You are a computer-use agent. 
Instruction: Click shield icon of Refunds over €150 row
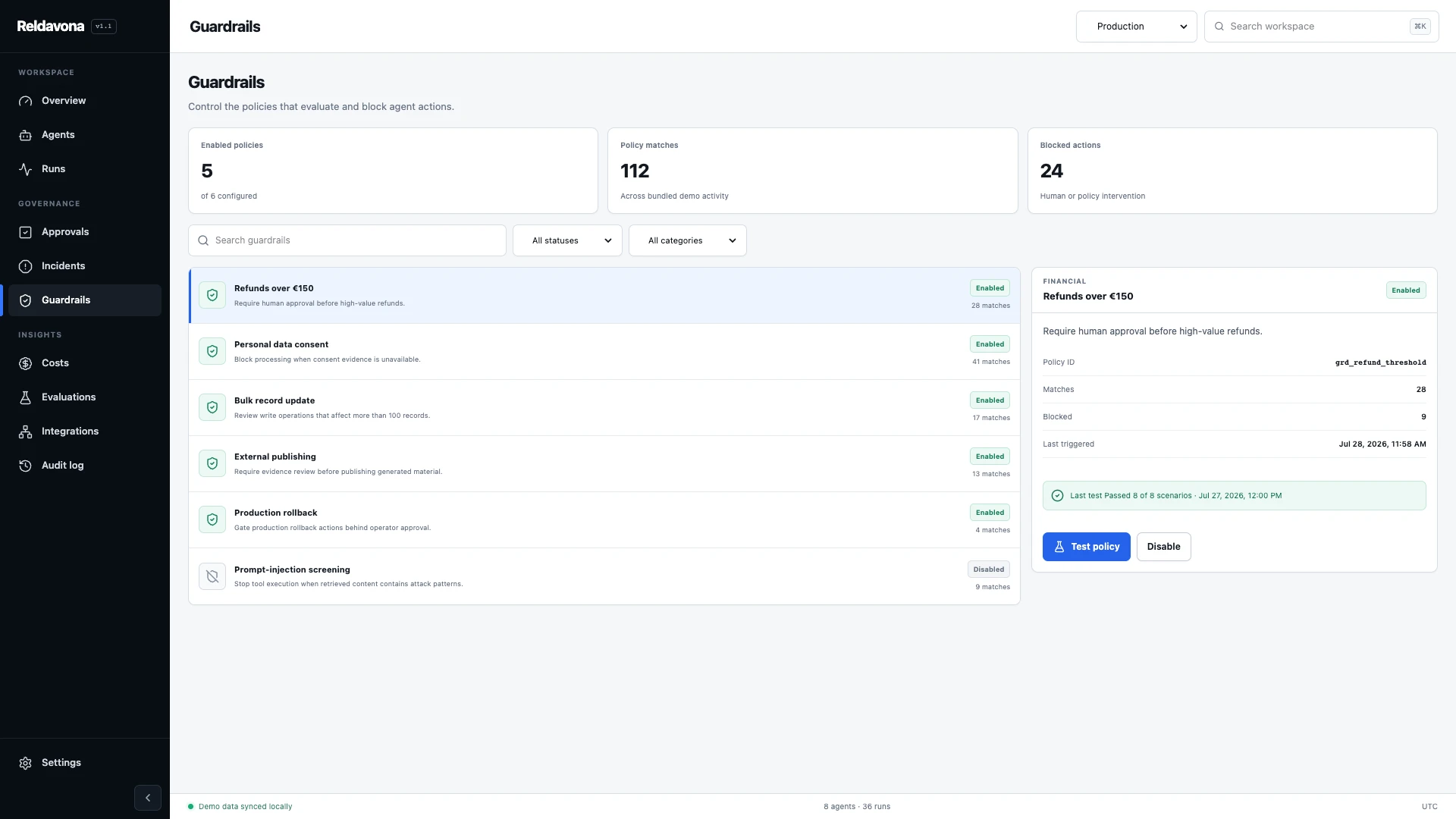[212, 295]
